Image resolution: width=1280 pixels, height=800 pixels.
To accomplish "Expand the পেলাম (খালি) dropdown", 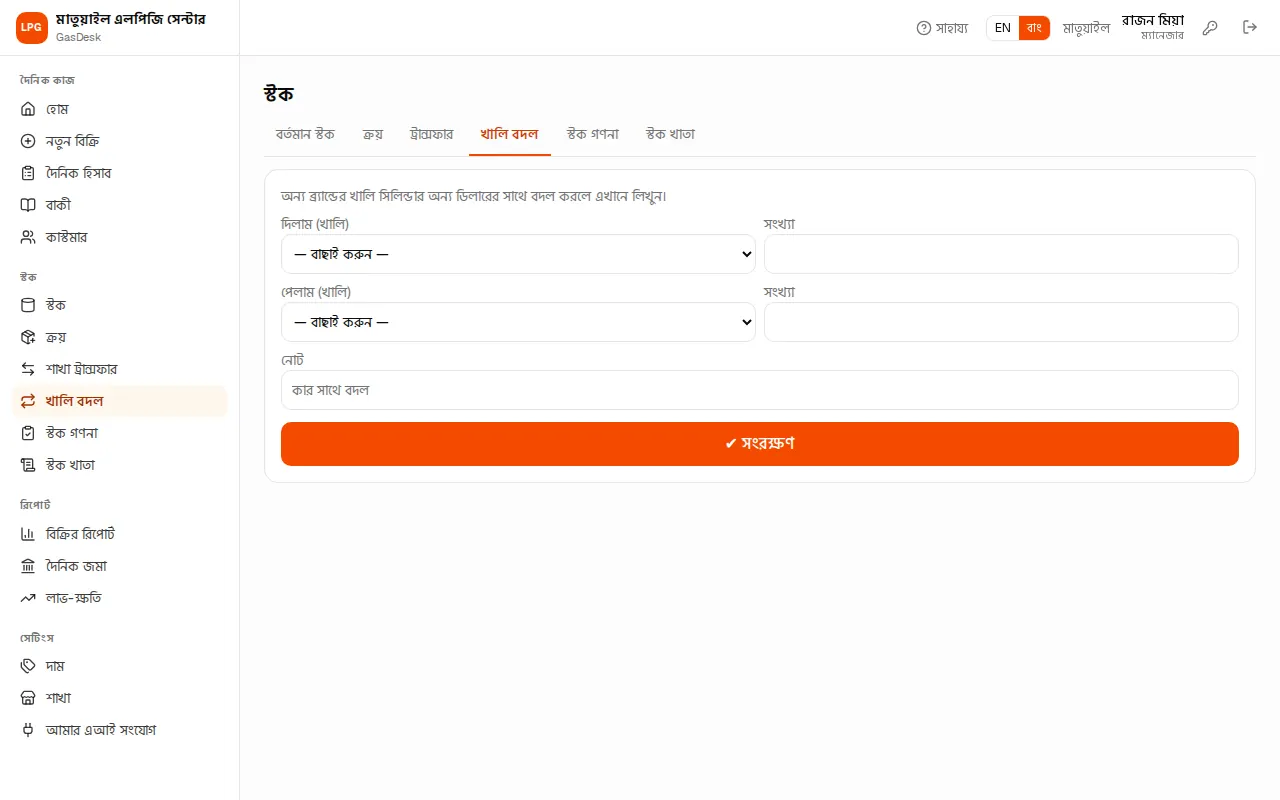I will pyautogui.click(x=518, y=322).
